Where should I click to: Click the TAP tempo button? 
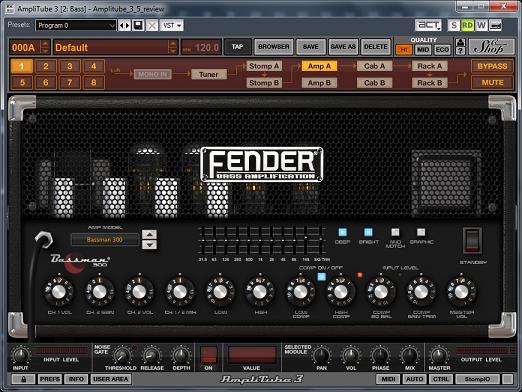tap(238, 47)
